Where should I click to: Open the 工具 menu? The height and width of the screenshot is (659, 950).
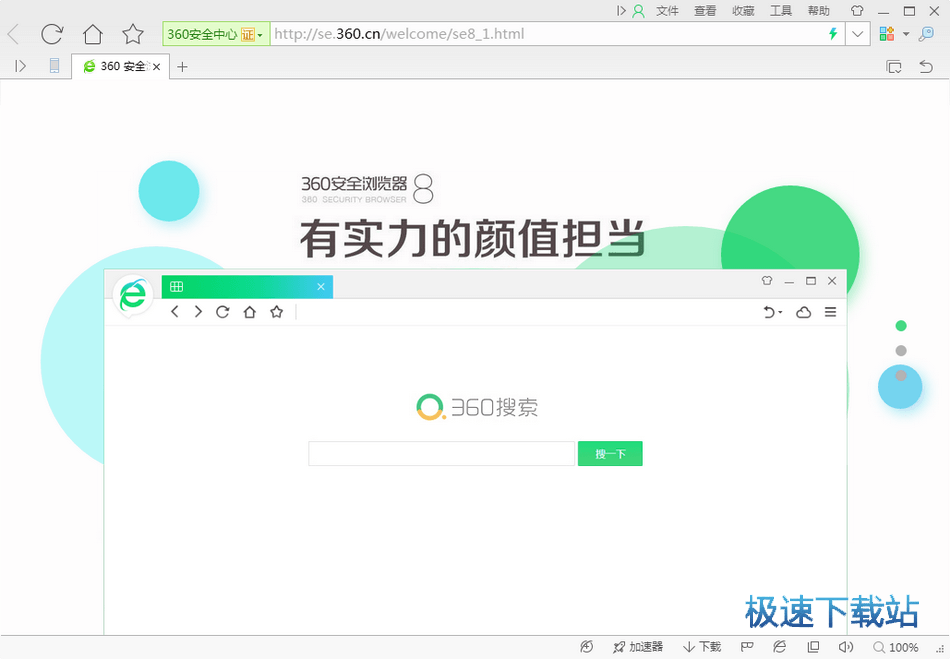coord(781,11)
